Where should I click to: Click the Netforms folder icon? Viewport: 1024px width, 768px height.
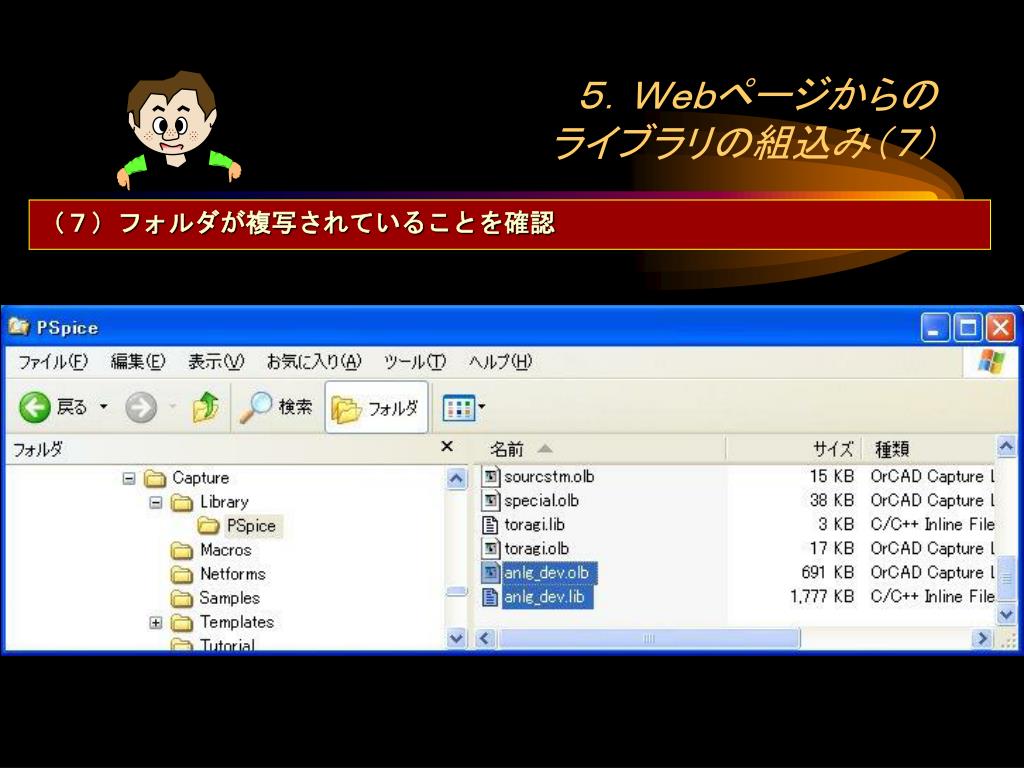pos(182,575)
